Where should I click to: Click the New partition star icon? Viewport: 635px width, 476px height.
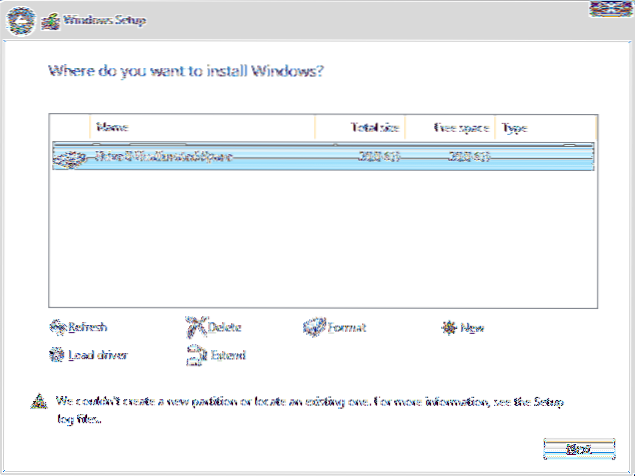(x=449, y=327)
